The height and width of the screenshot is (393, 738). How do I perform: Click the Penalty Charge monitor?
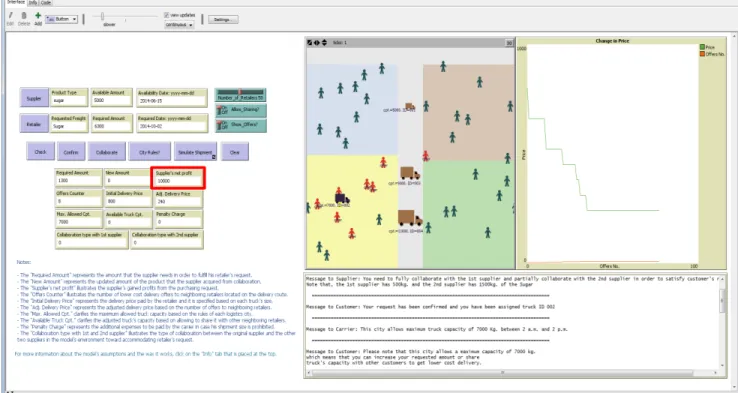178,219
